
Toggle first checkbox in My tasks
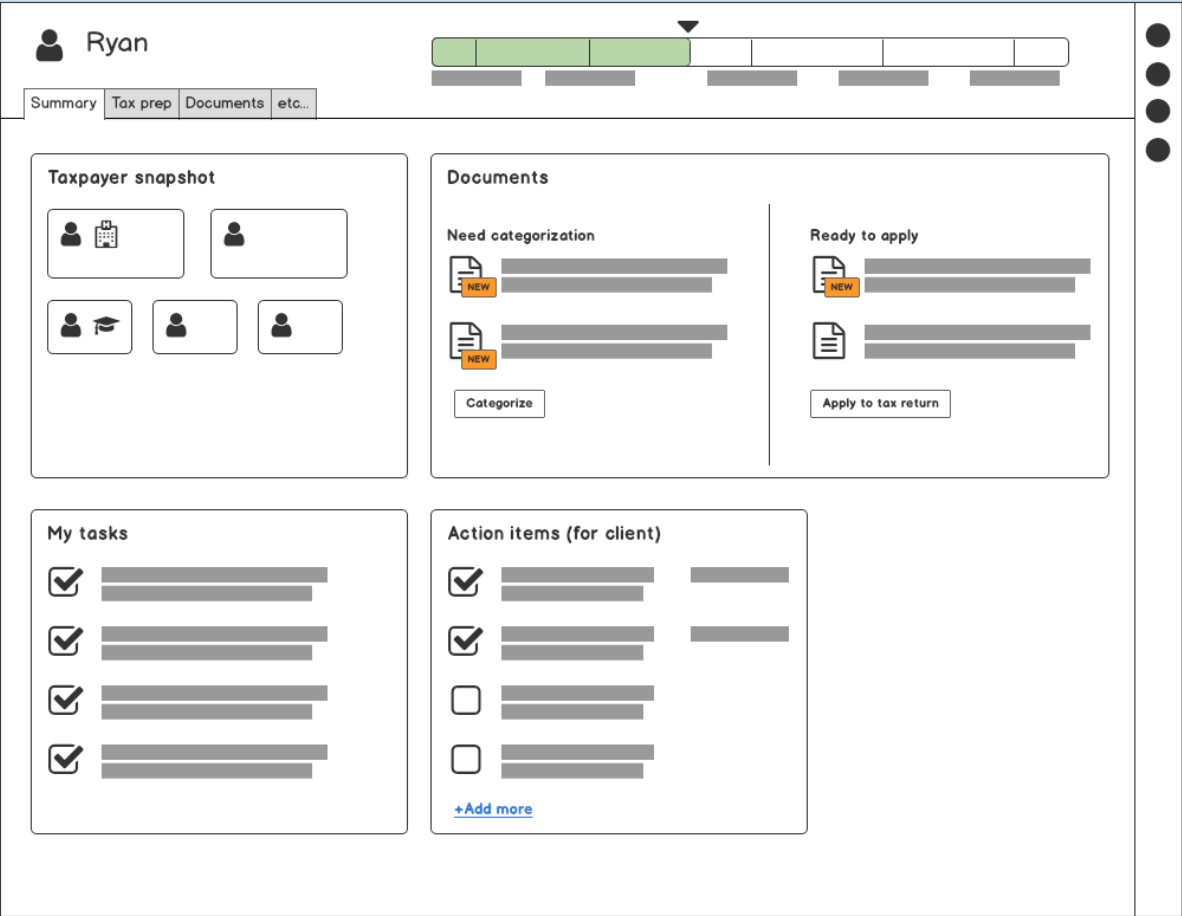coord(66,581)
